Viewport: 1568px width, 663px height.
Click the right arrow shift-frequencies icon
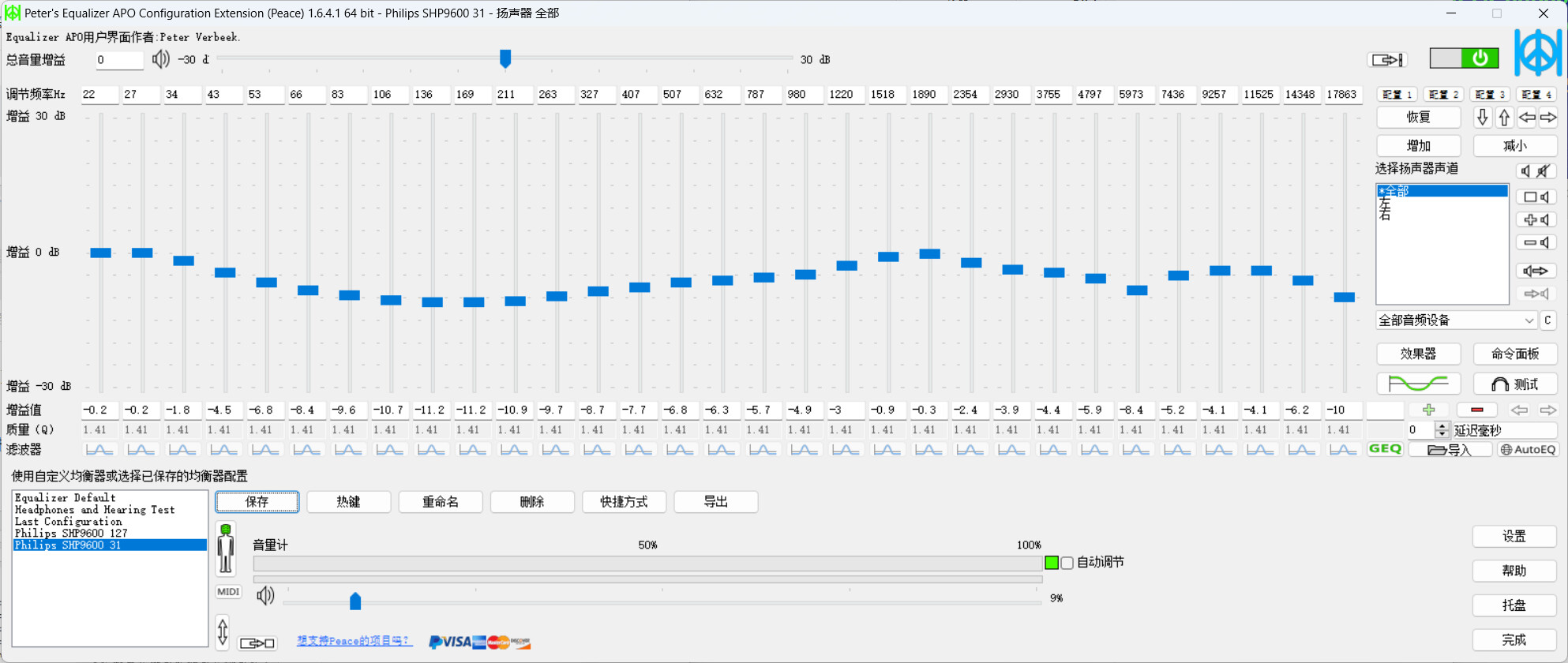tap(1548, 118)
